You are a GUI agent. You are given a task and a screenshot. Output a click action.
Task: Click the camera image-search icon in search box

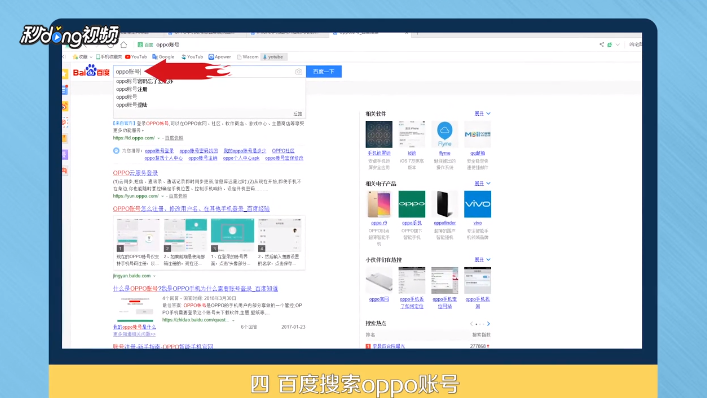(298, 72)
